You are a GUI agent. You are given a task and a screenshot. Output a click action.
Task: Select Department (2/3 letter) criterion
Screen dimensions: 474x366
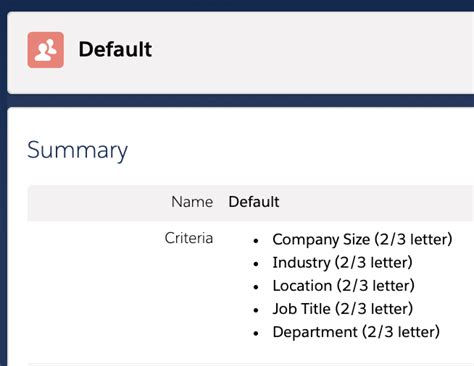[x=356, y=332]
